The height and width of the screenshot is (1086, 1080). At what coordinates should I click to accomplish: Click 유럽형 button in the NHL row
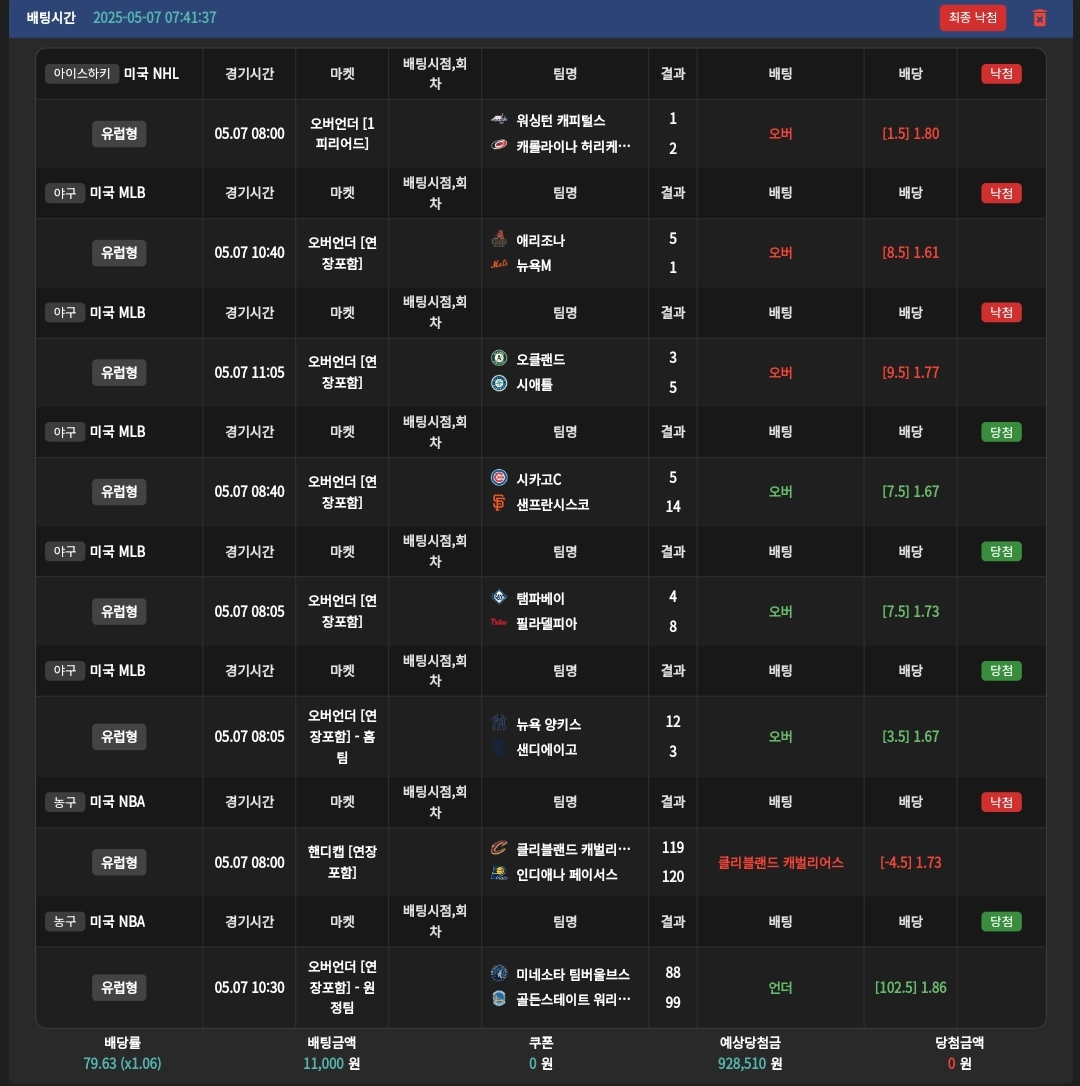(x=119, y=134)
